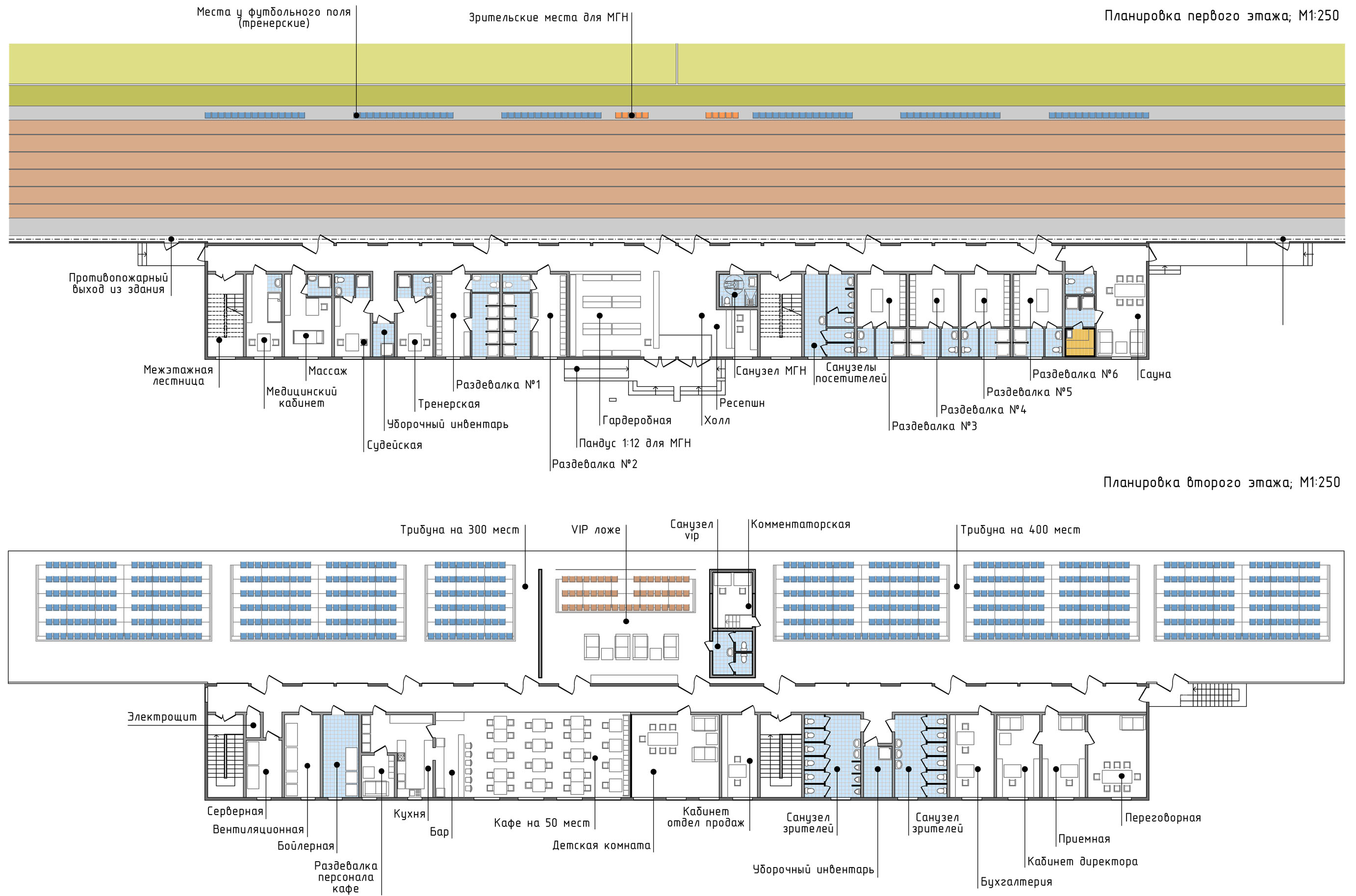
Task: Click the 'Кабинет отдел продаж' label
Action: (706, 817)
